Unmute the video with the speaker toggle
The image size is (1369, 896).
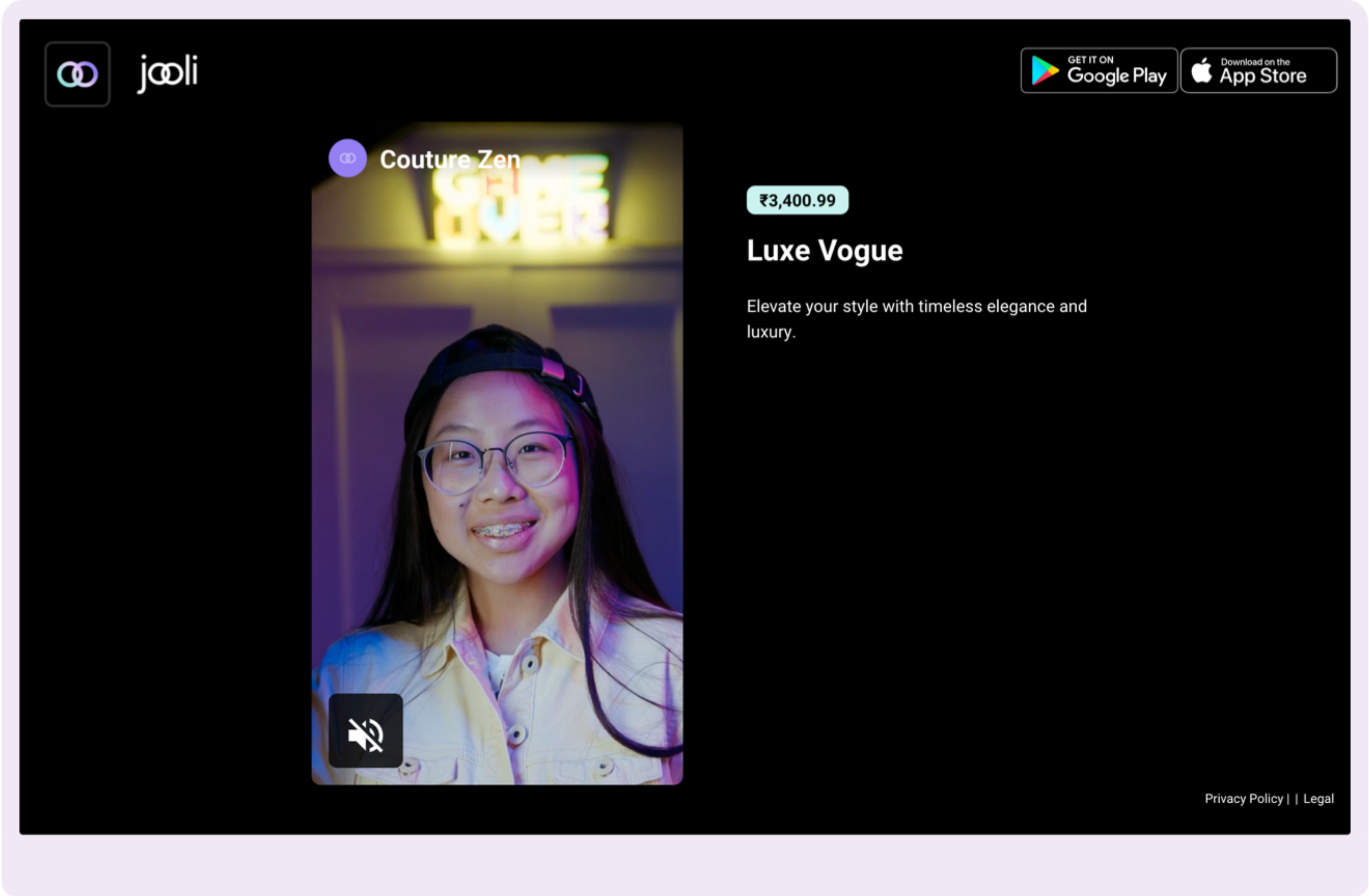(365, 730)
